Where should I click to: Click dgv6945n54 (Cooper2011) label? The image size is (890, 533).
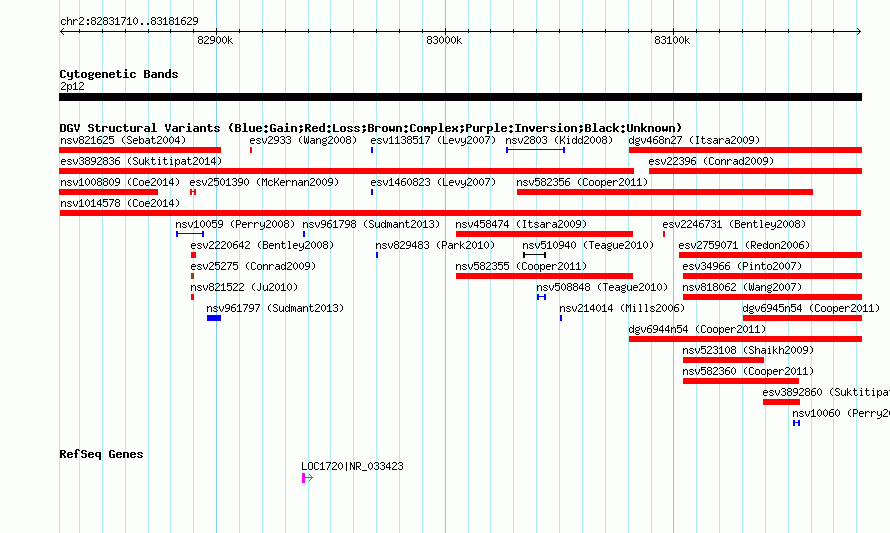(811, 308)
